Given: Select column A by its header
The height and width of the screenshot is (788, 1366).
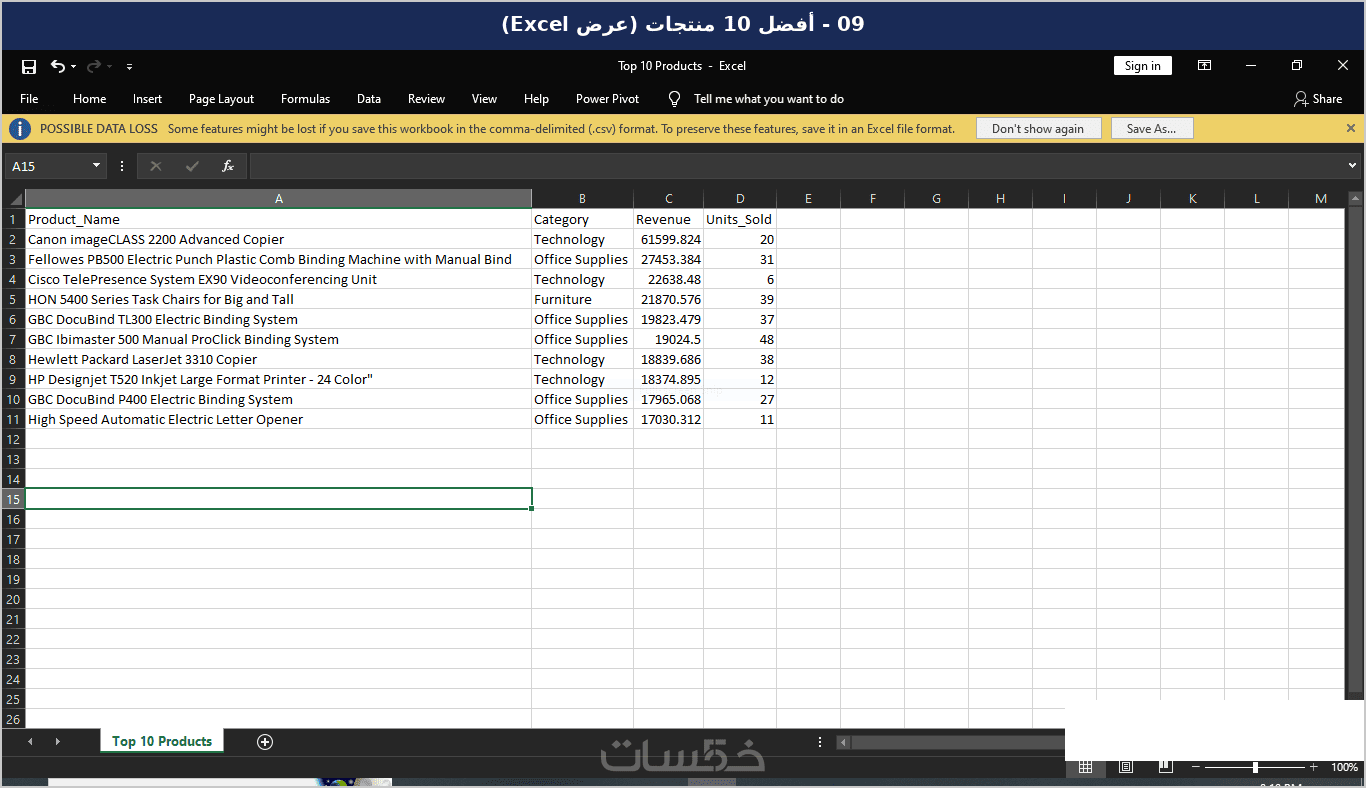Looking at the screenshot, I should 279,199.
